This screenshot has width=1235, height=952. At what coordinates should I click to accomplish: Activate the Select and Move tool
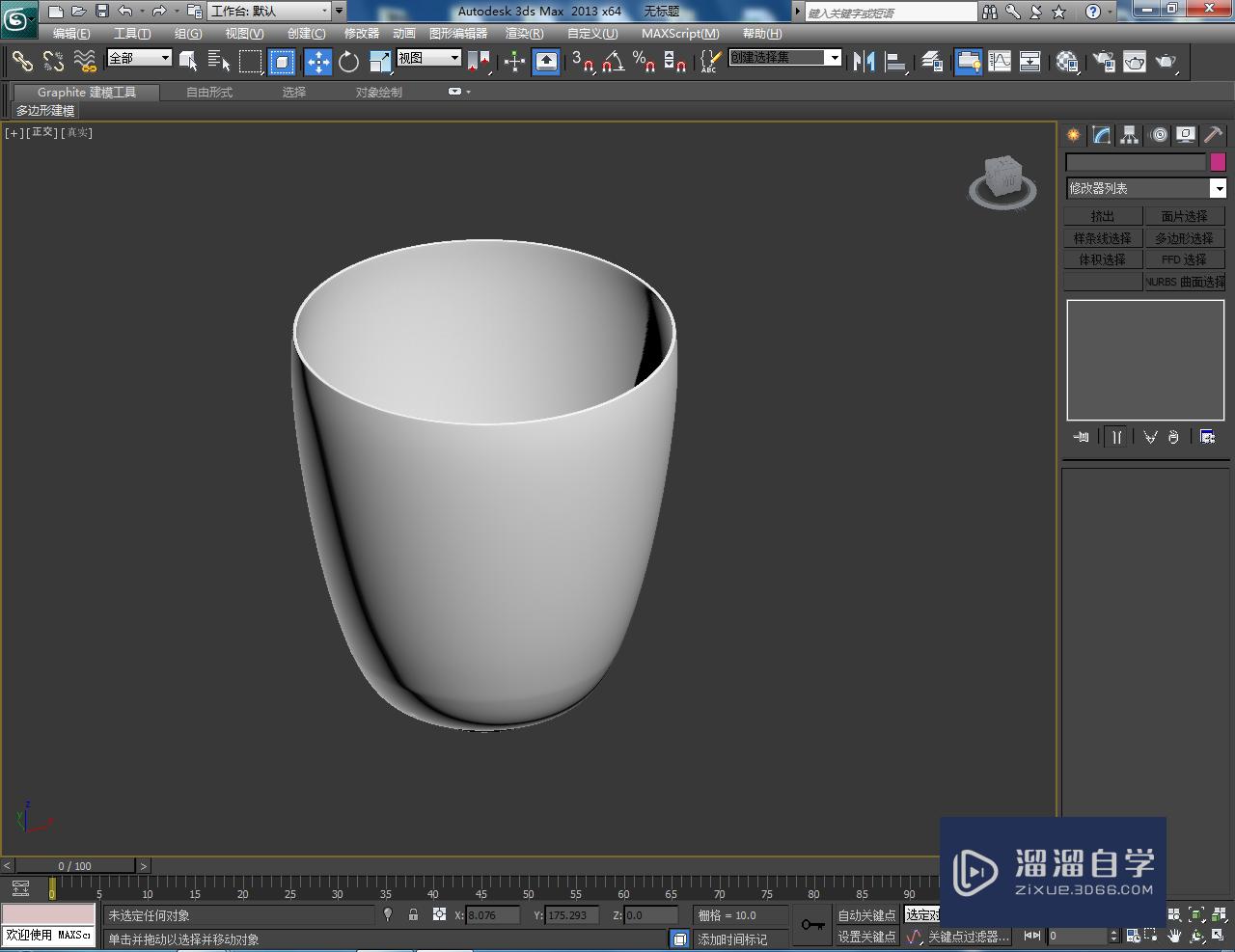coord(317,61)
